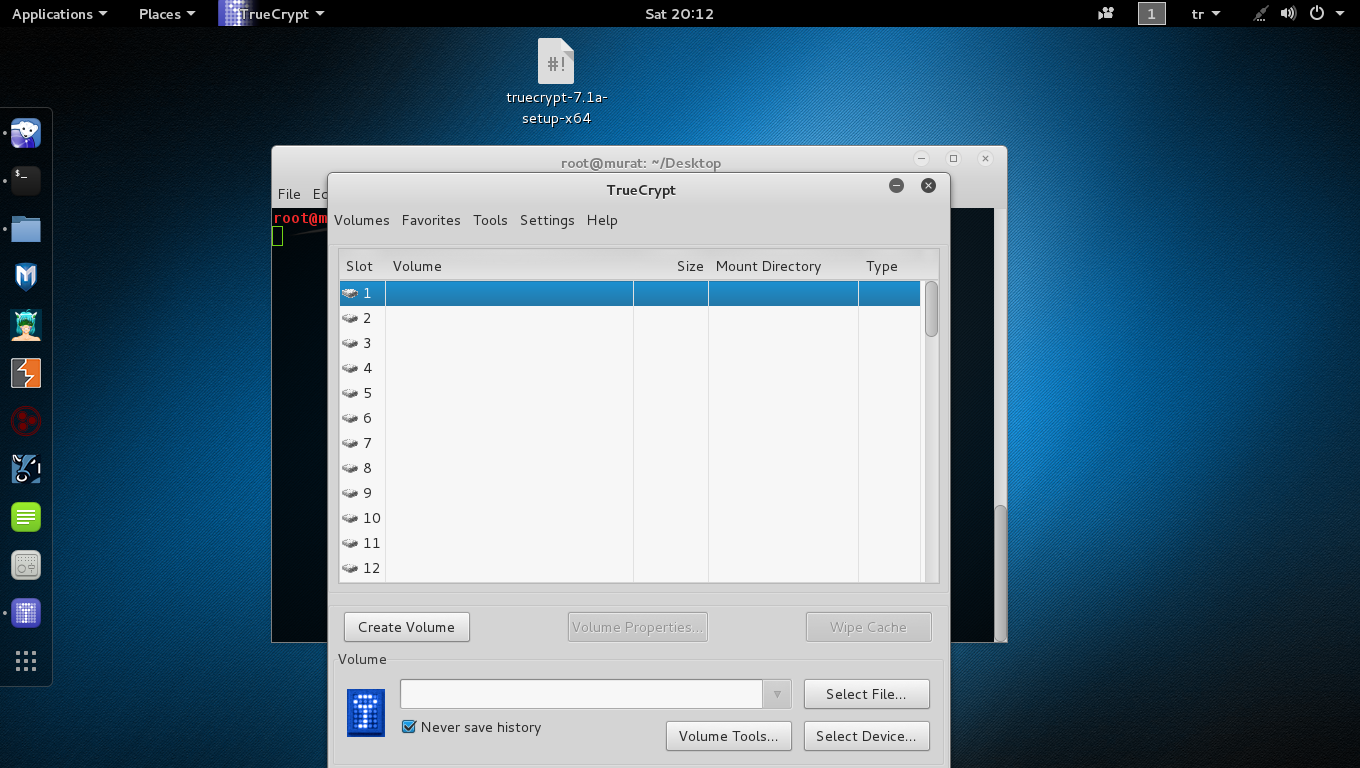Open the tr keyboard layout dropdown

coord(1206,14)
